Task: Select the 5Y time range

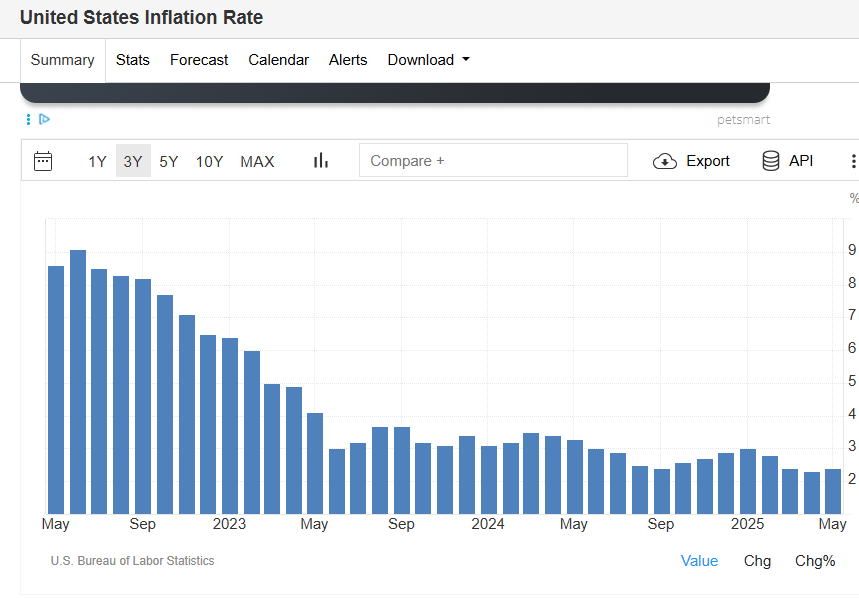Action: [x=169, y=161]
